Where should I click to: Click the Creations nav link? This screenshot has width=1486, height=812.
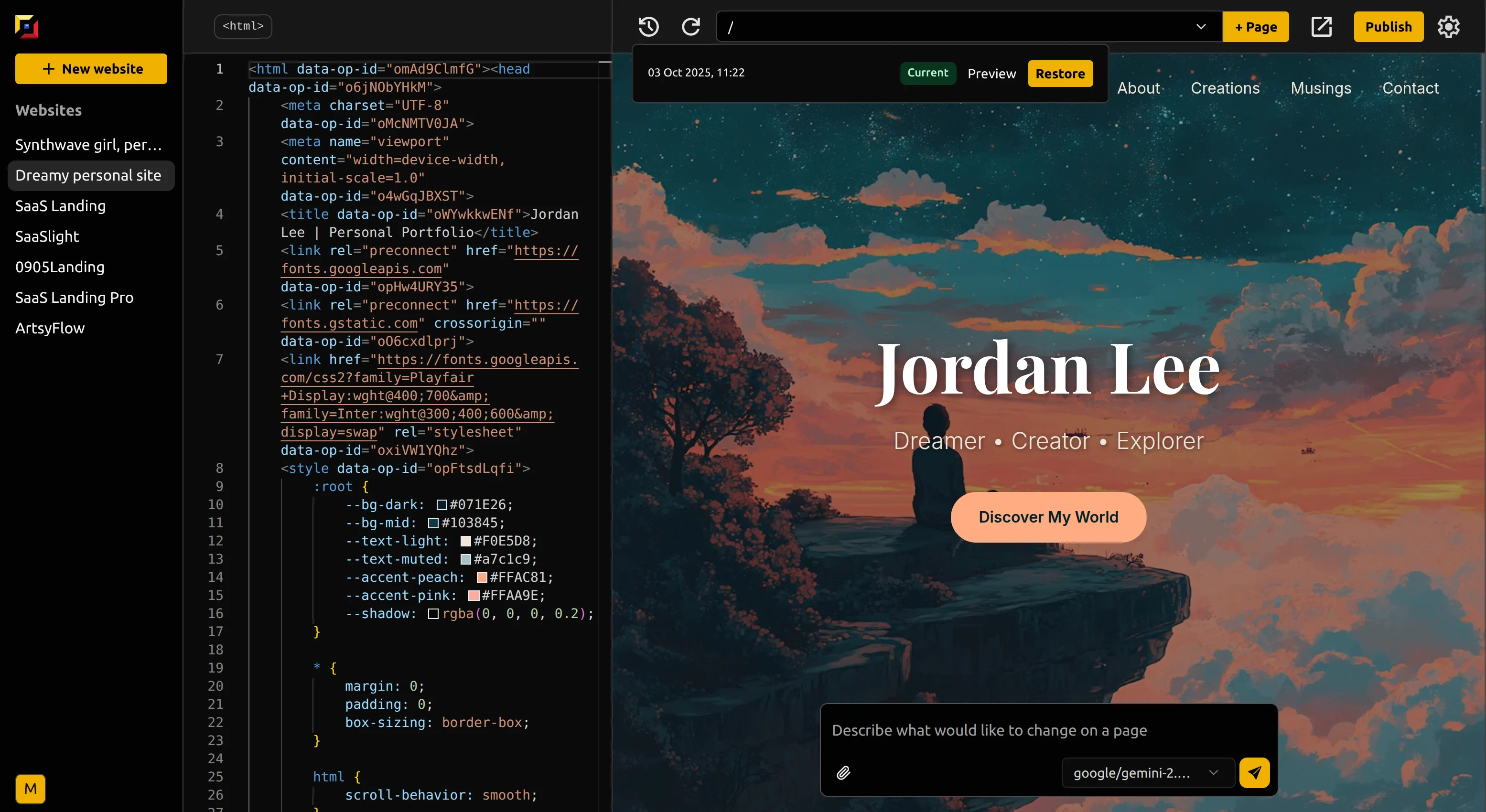[1225, 88]
